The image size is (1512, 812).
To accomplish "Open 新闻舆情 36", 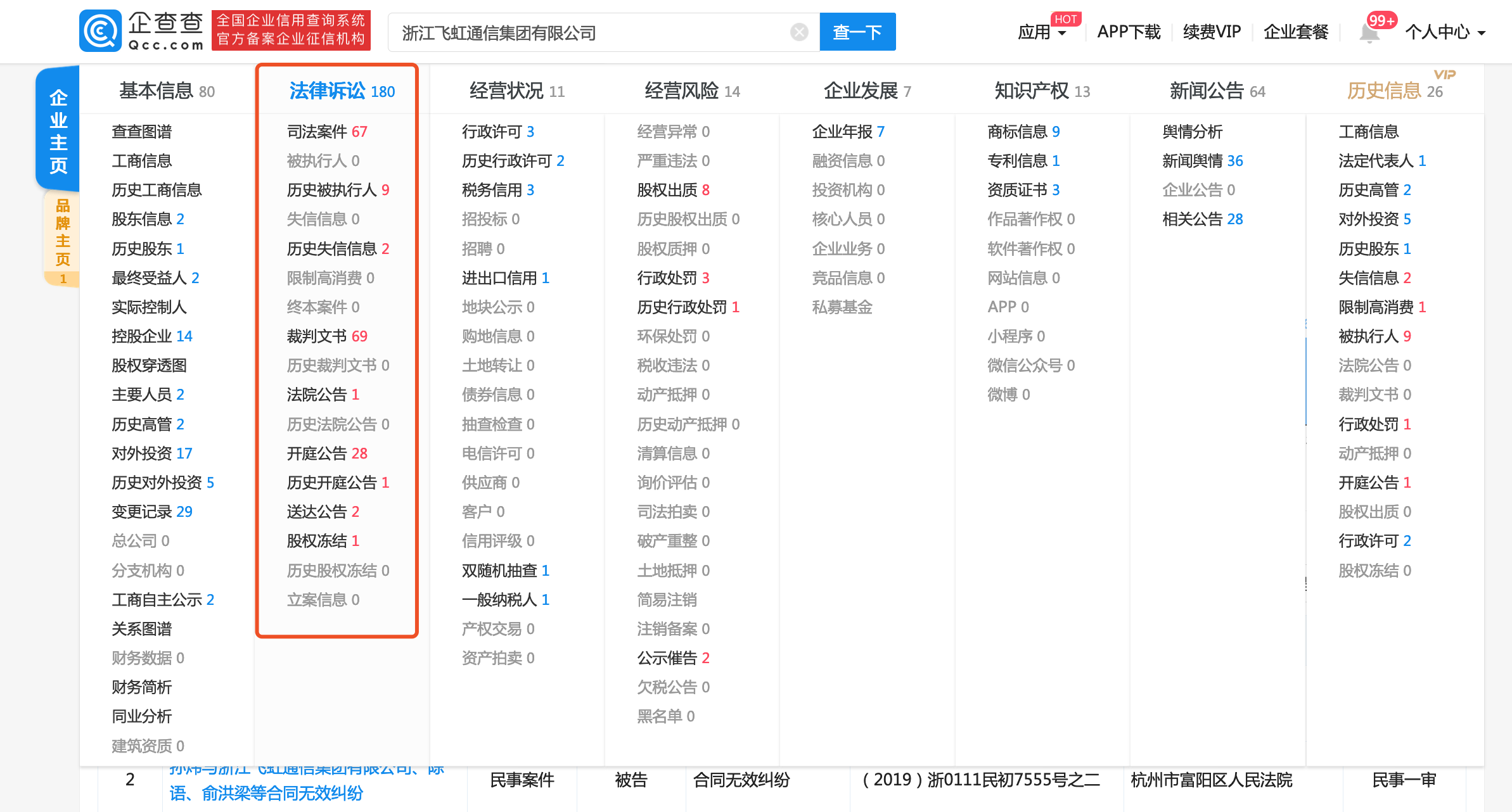I will pyautogui.click(x=1203, y=161).
